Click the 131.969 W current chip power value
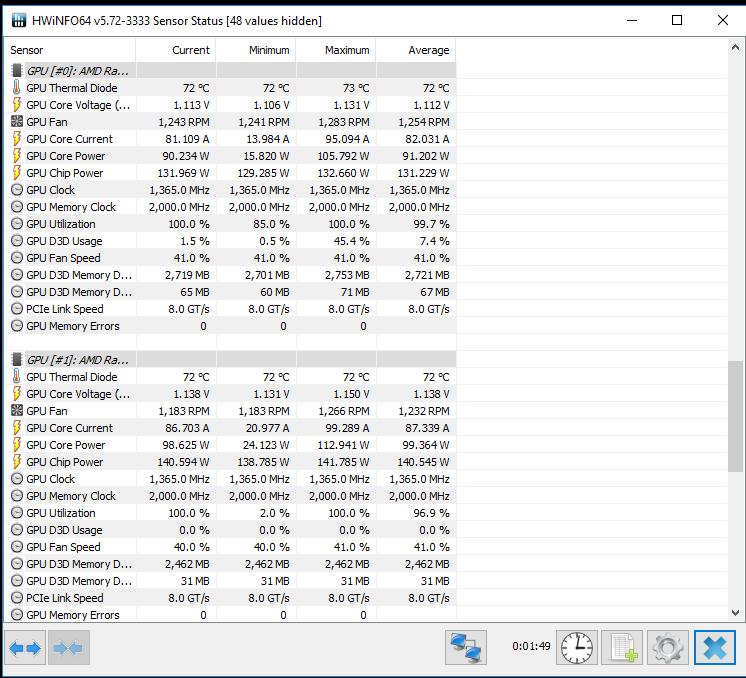 click(183, 173)
